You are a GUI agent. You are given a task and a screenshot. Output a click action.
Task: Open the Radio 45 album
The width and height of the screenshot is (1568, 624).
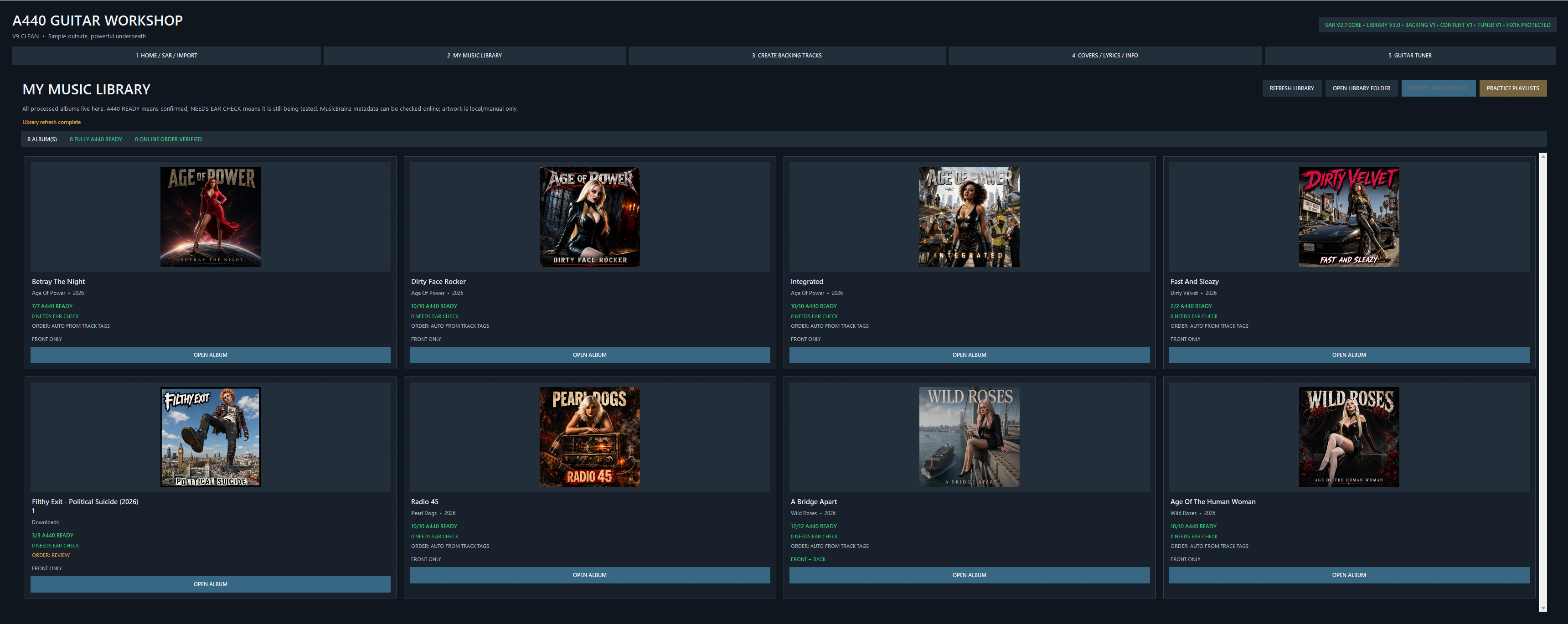pyautogui.click(x=590, y=575)
